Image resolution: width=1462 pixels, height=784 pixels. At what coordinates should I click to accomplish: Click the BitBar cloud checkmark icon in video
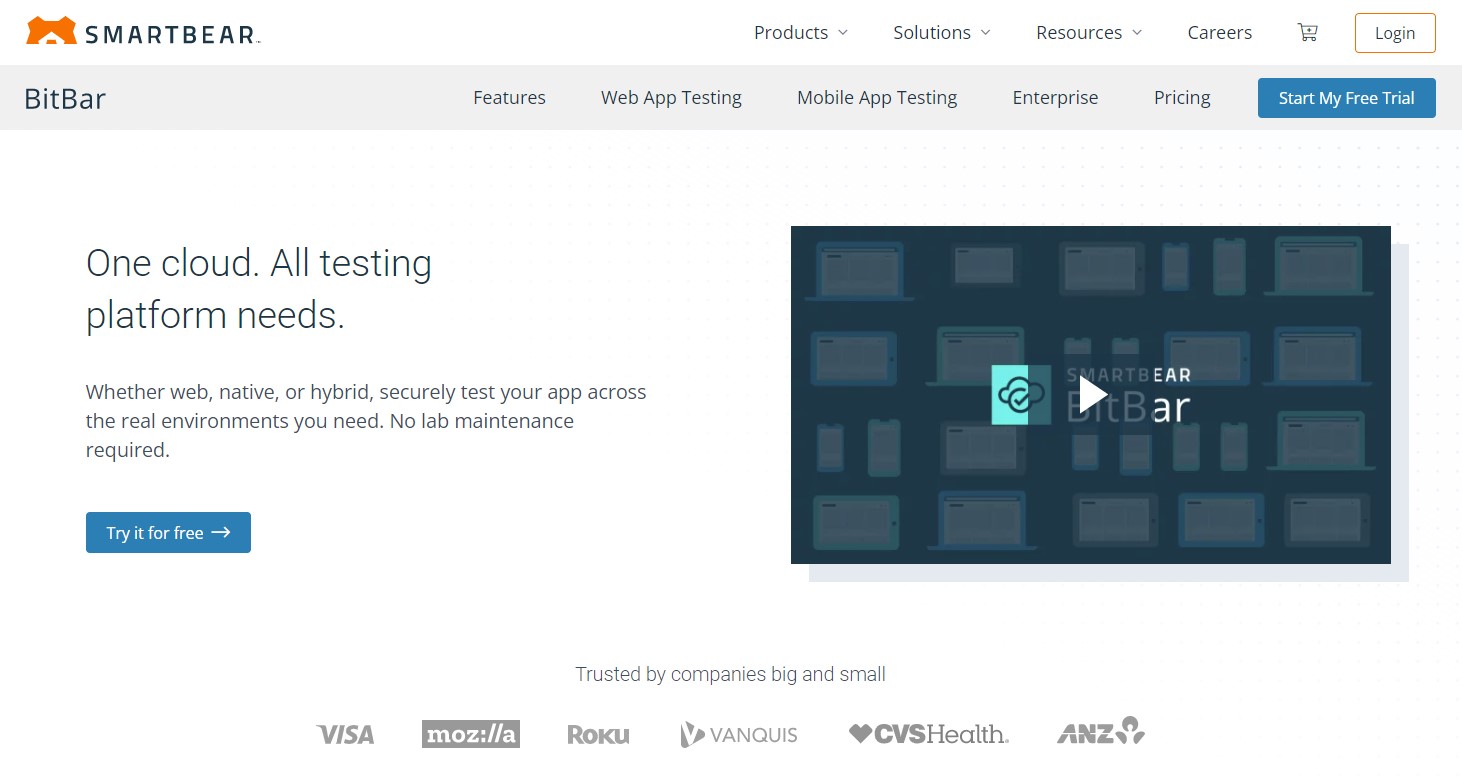tap(1021, 395)
